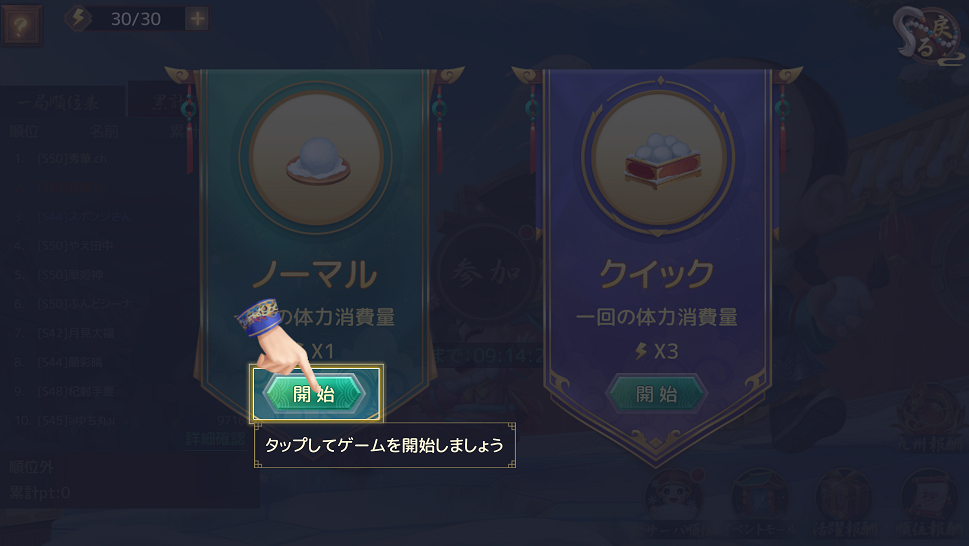The width and height of the screenshot is (969, 546).
Task: Switch to the 一局順位表 tab
Action: (x=59, y=101)
